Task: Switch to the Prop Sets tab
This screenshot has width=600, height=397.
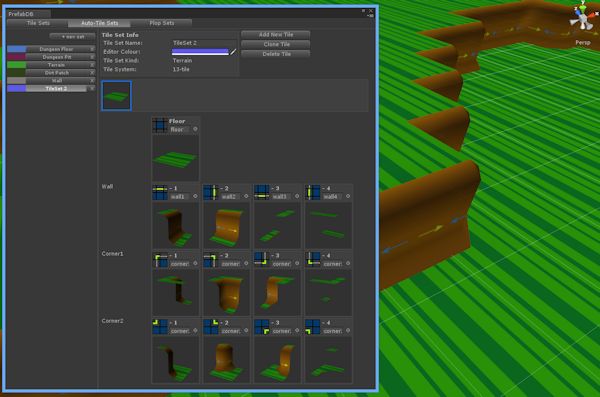Action: pyautogui.click(x=161, y=23)
